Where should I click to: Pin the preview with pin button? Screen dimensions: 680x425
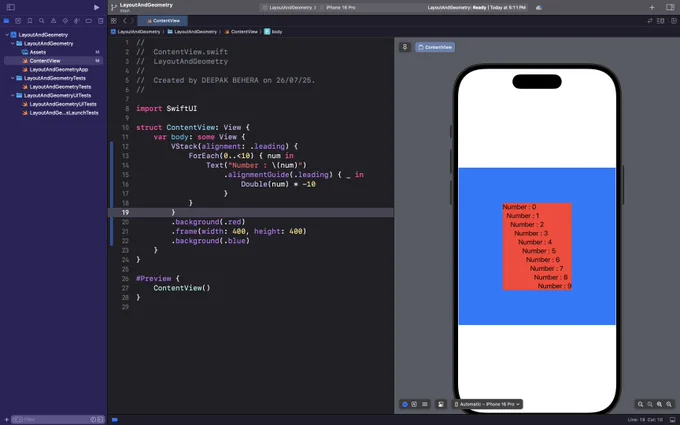(405, 47)
